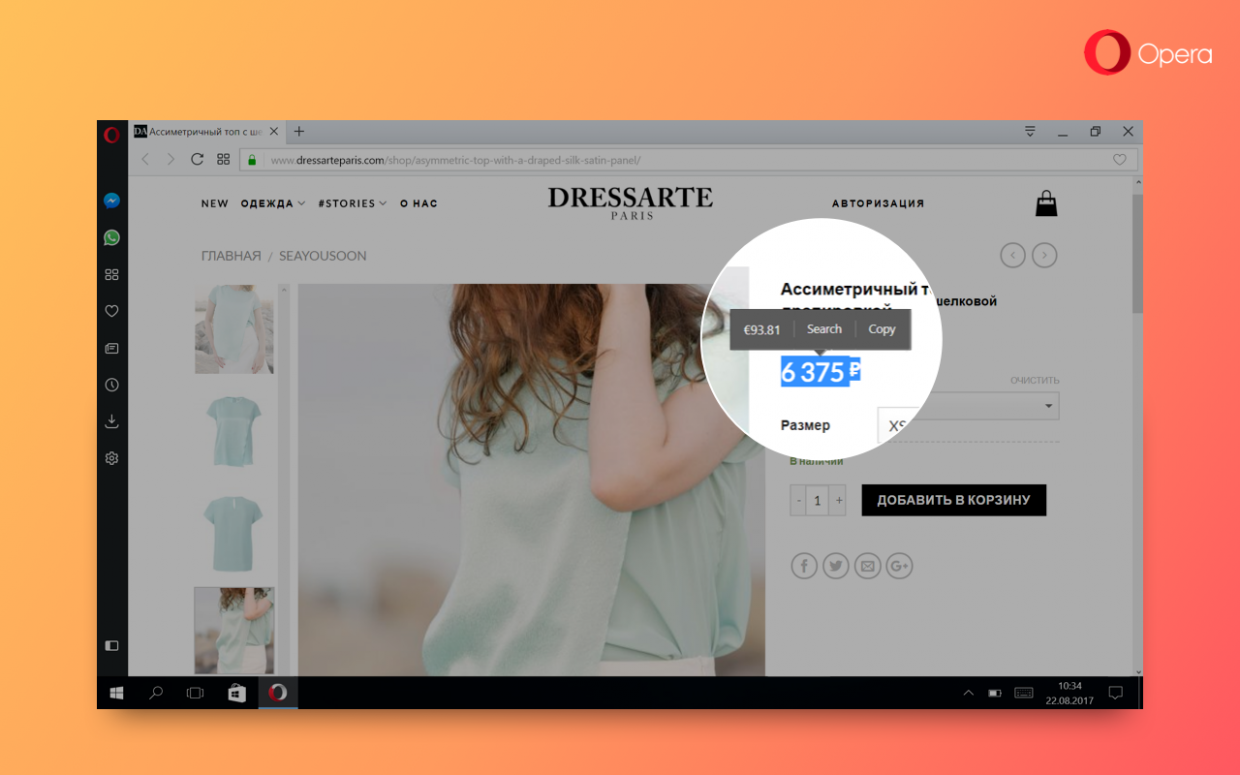Open Facebook Messenger from the Opera sidebar
Screen dimensions: 1240x775
(x=111, y=200)
